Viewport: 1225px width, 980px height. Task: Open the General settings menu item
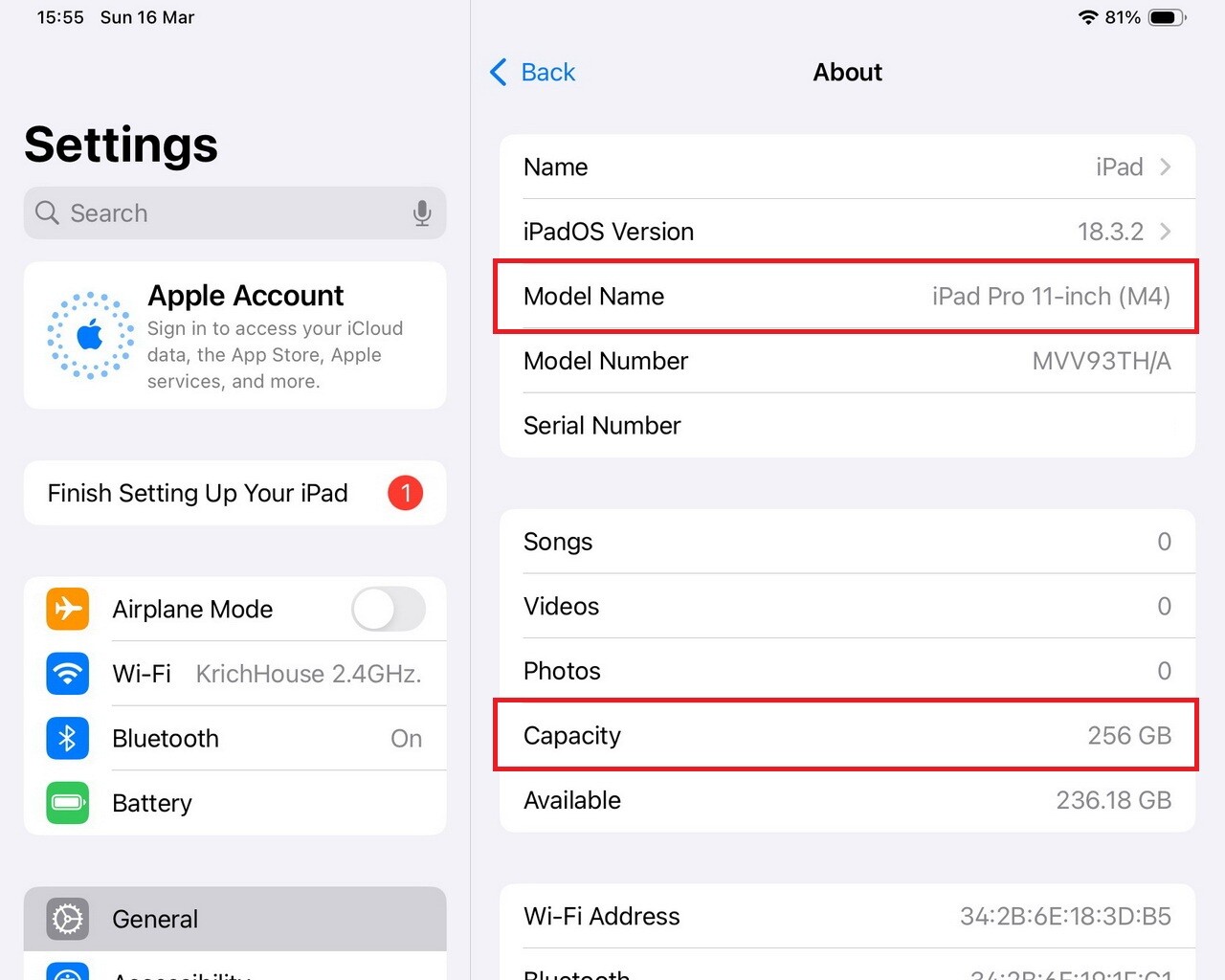tap(235, 919)
